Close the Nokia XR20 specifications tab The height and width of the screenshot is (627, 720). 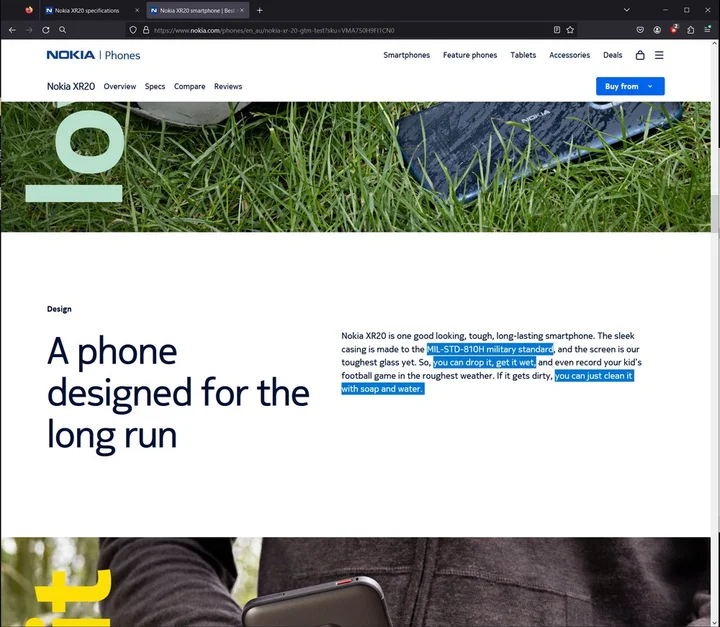pyautogui.click(x=137, y=10)
